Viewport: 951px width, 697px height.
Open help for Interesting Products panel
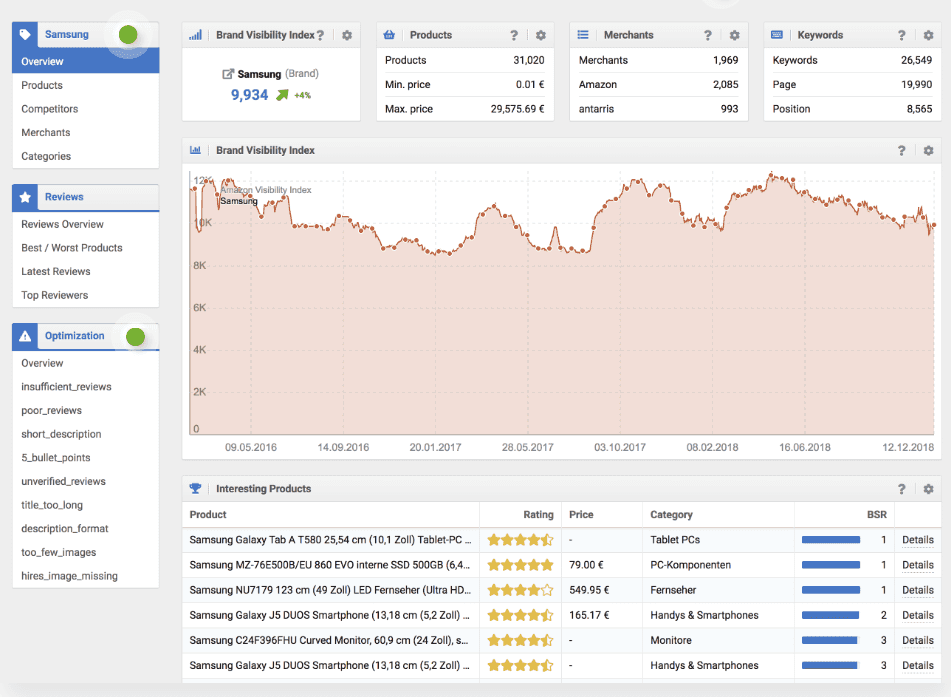(x=902, y=489)
